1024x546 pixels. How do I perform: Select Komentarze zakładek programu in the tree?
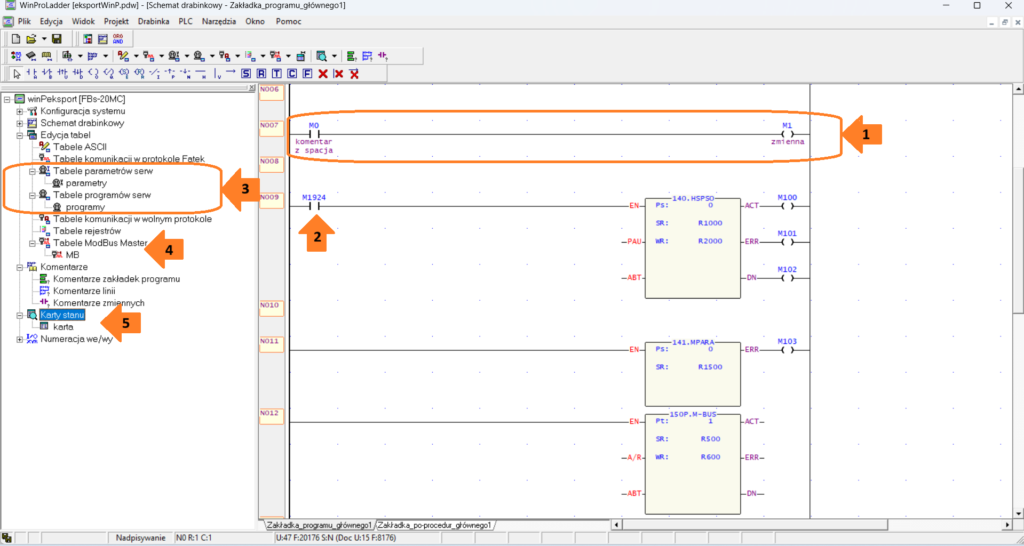pos(117,279)
